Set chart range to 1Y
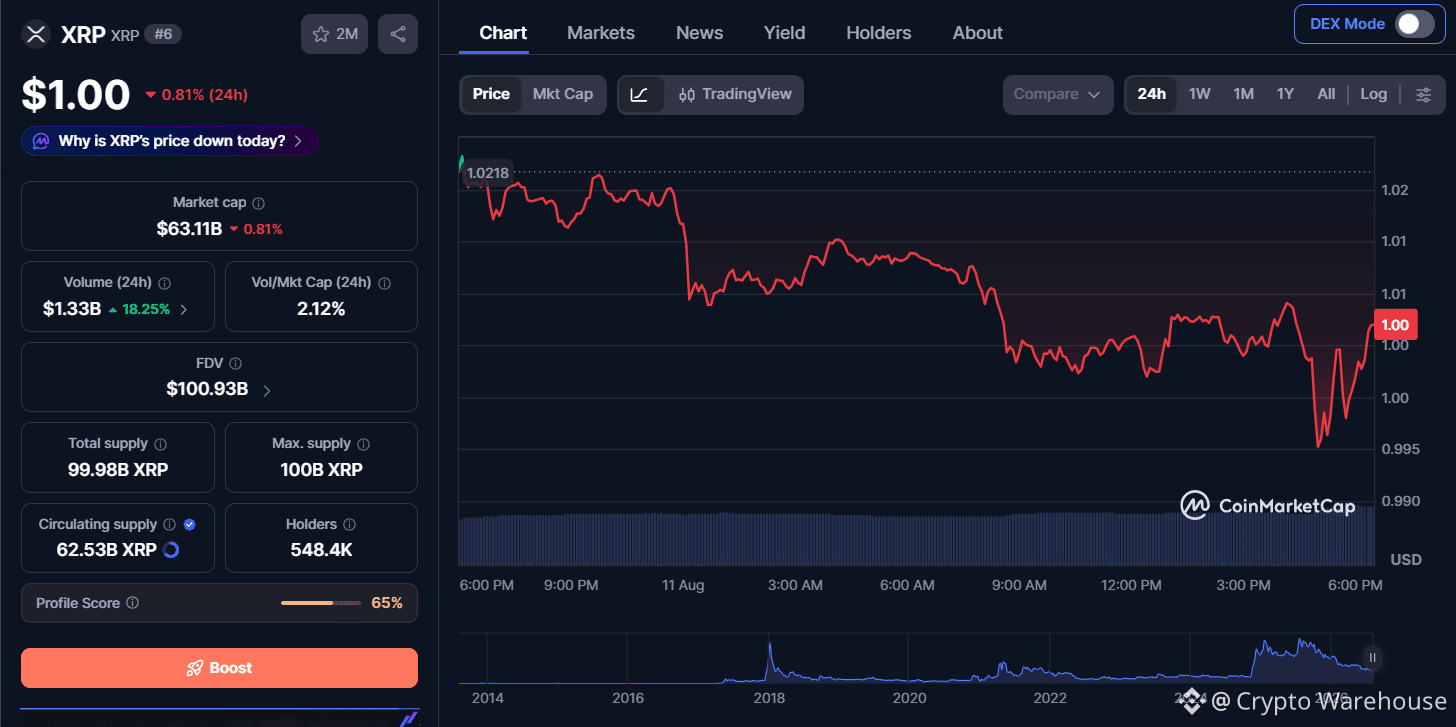 pos(1286,94)
